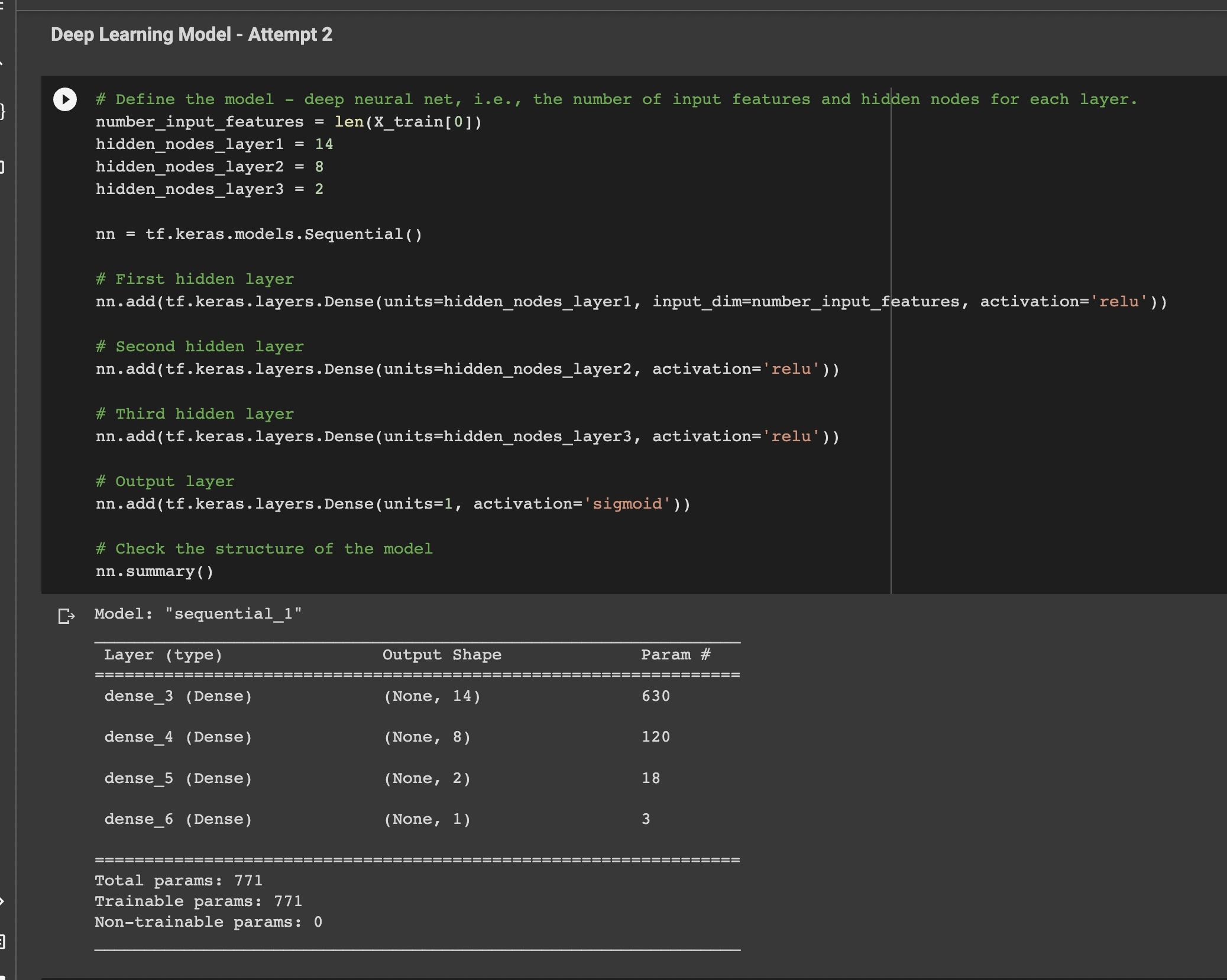1227x980 pixels.
Task: Click the F icon at the top-left edge
Action: coord(2,7)
